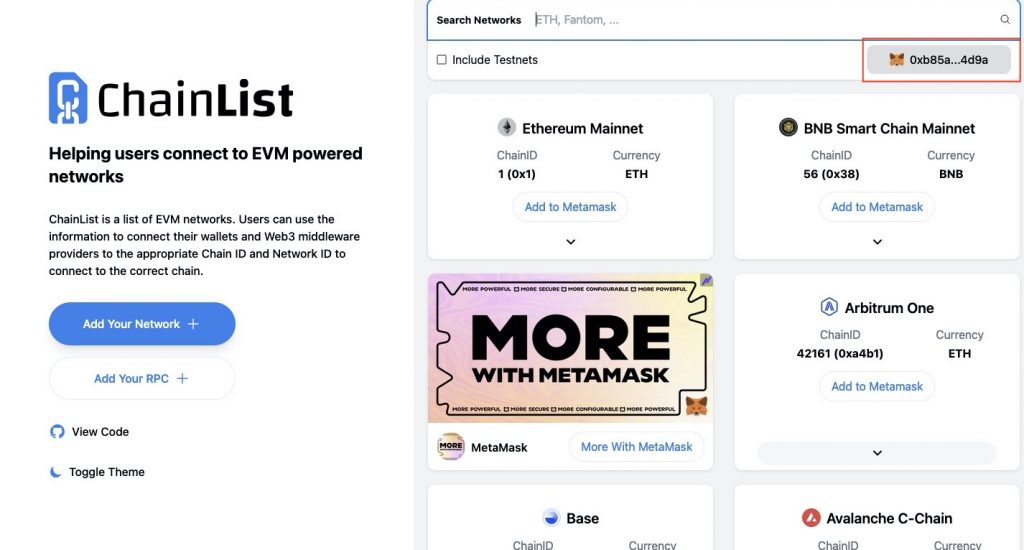Click the Ethereum Mainnet logo icon
Viewport: 1024px width, 550px height.
[x=507, y=128]
